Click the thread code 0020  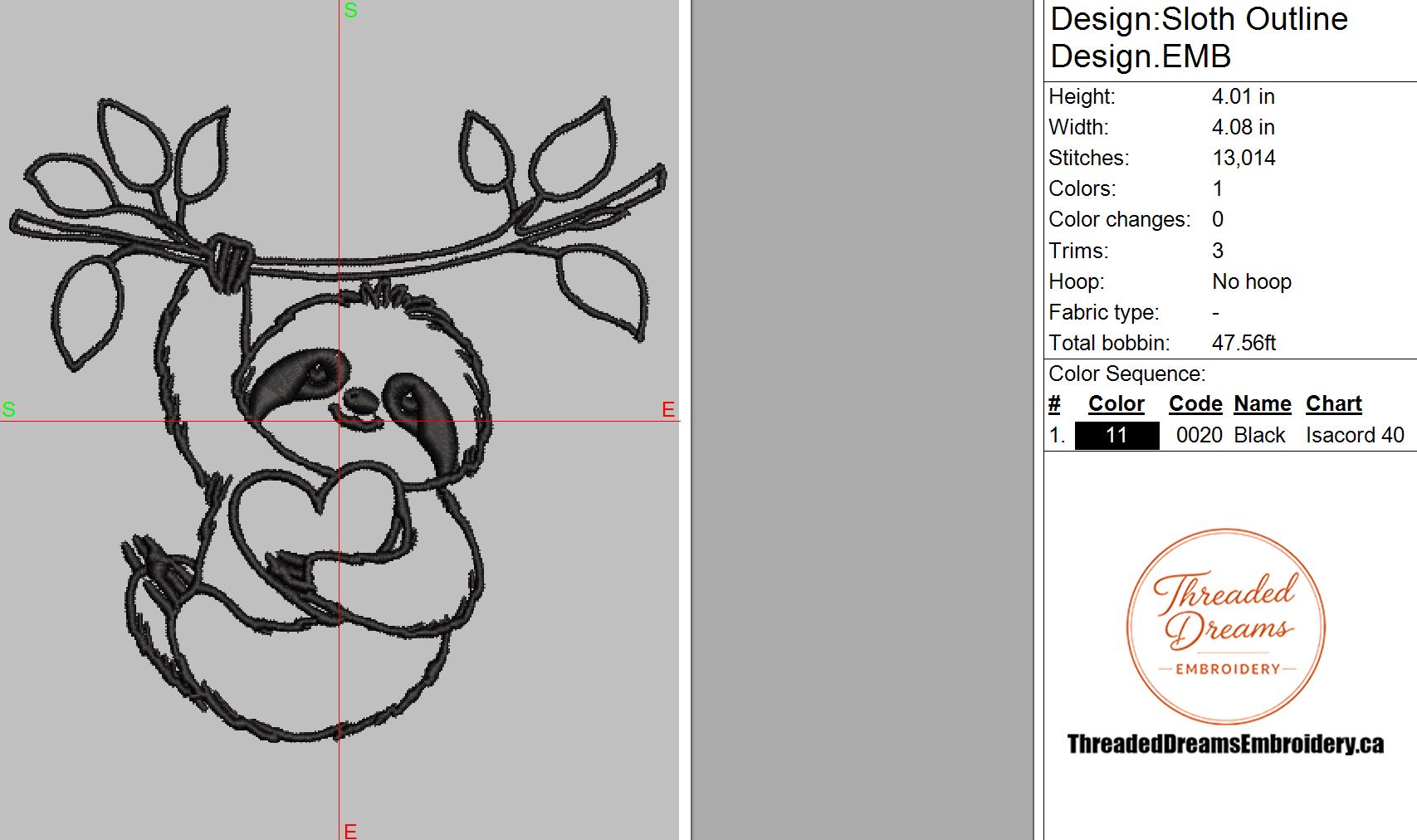coord(1200,436)
